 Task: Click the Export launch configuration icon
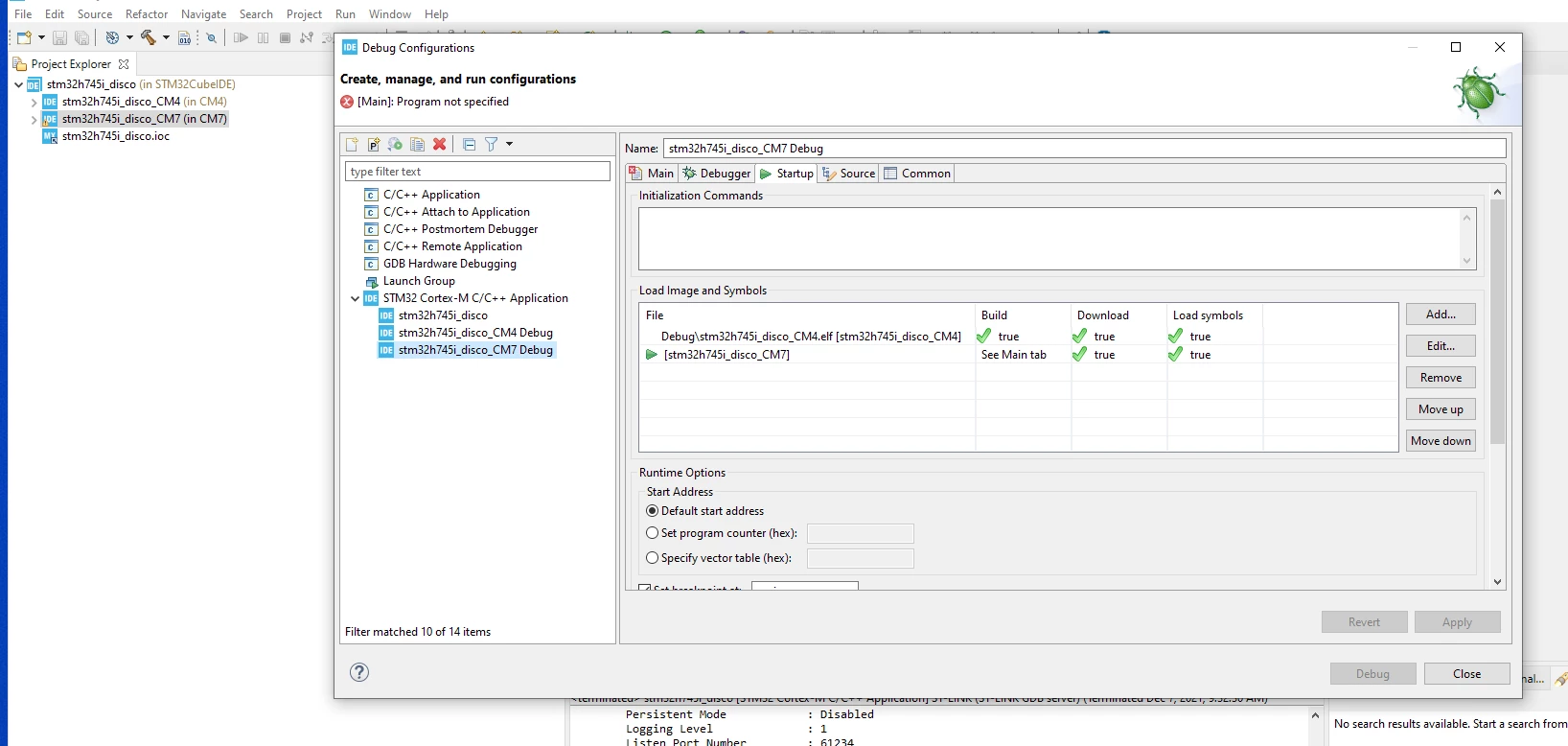pos(395,144)
